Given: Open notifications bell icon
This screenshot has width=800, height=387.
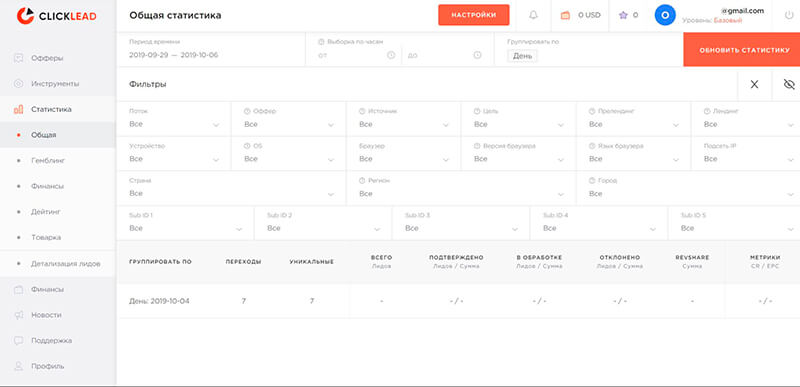Looking at the screenshot, I should (x=533, y=15).
